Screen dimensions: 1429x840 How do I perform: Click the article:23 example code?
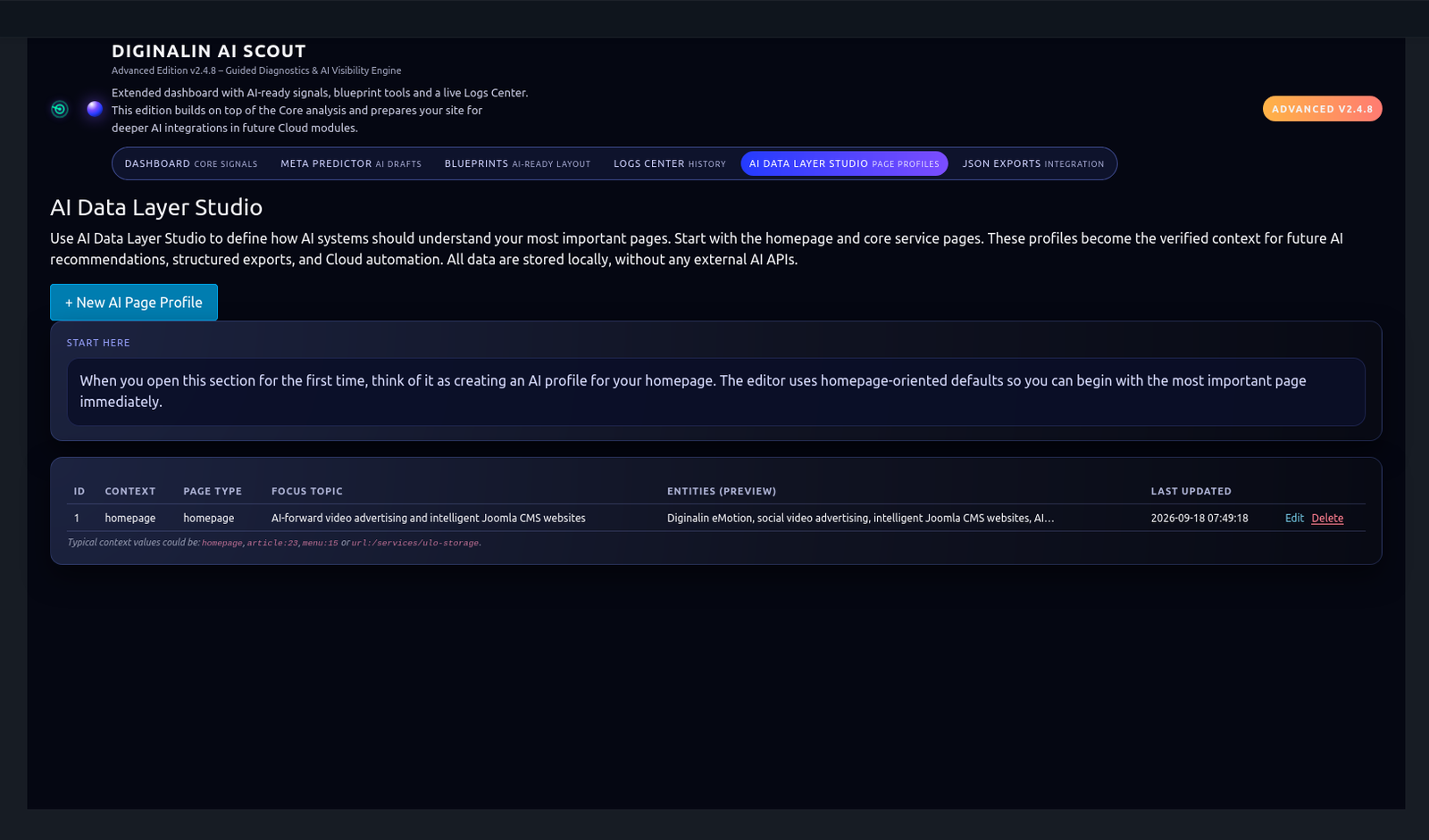click(x=272, y=543)
